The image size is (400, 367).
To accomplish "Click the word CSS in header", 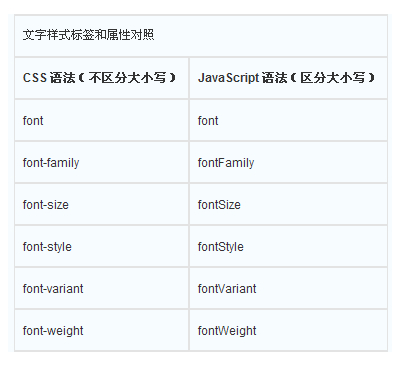I will click(35, 78).
